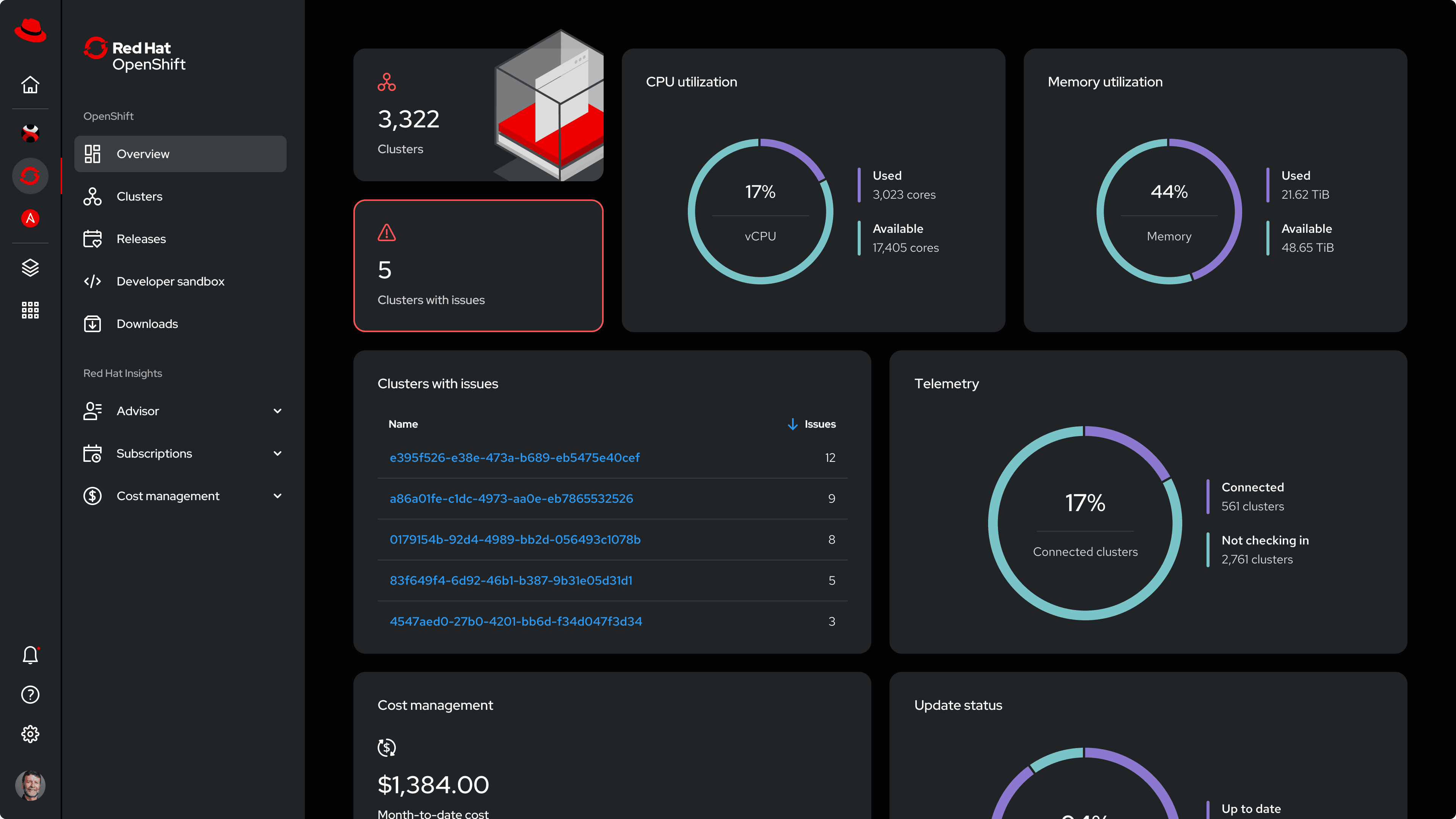Click the sort arrow beside the Issues column
The height and width of the screenshot is (819, 1456).
click(792, 424)
